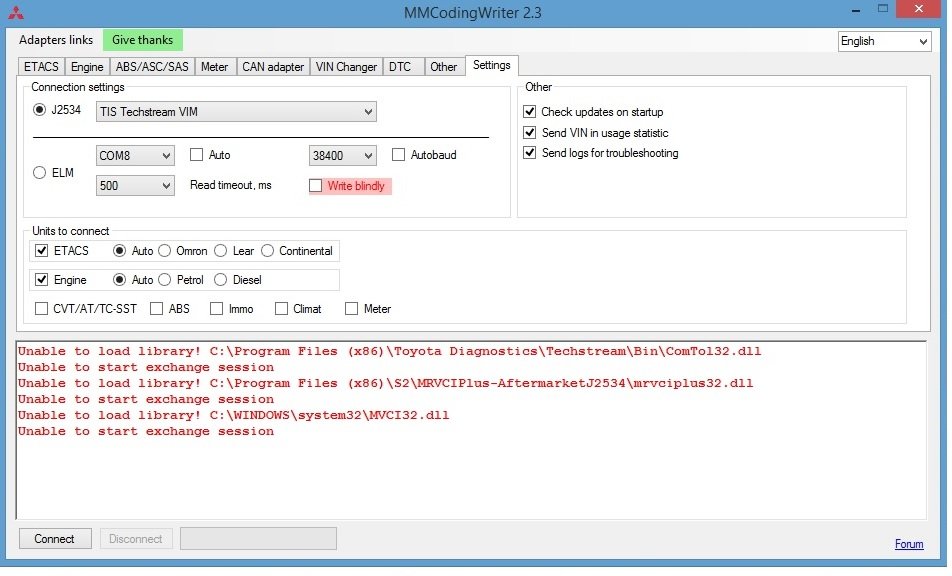This screenshot has height=576, width=952.
Task: Select the Settings tab
Action: tap(492, 66)
